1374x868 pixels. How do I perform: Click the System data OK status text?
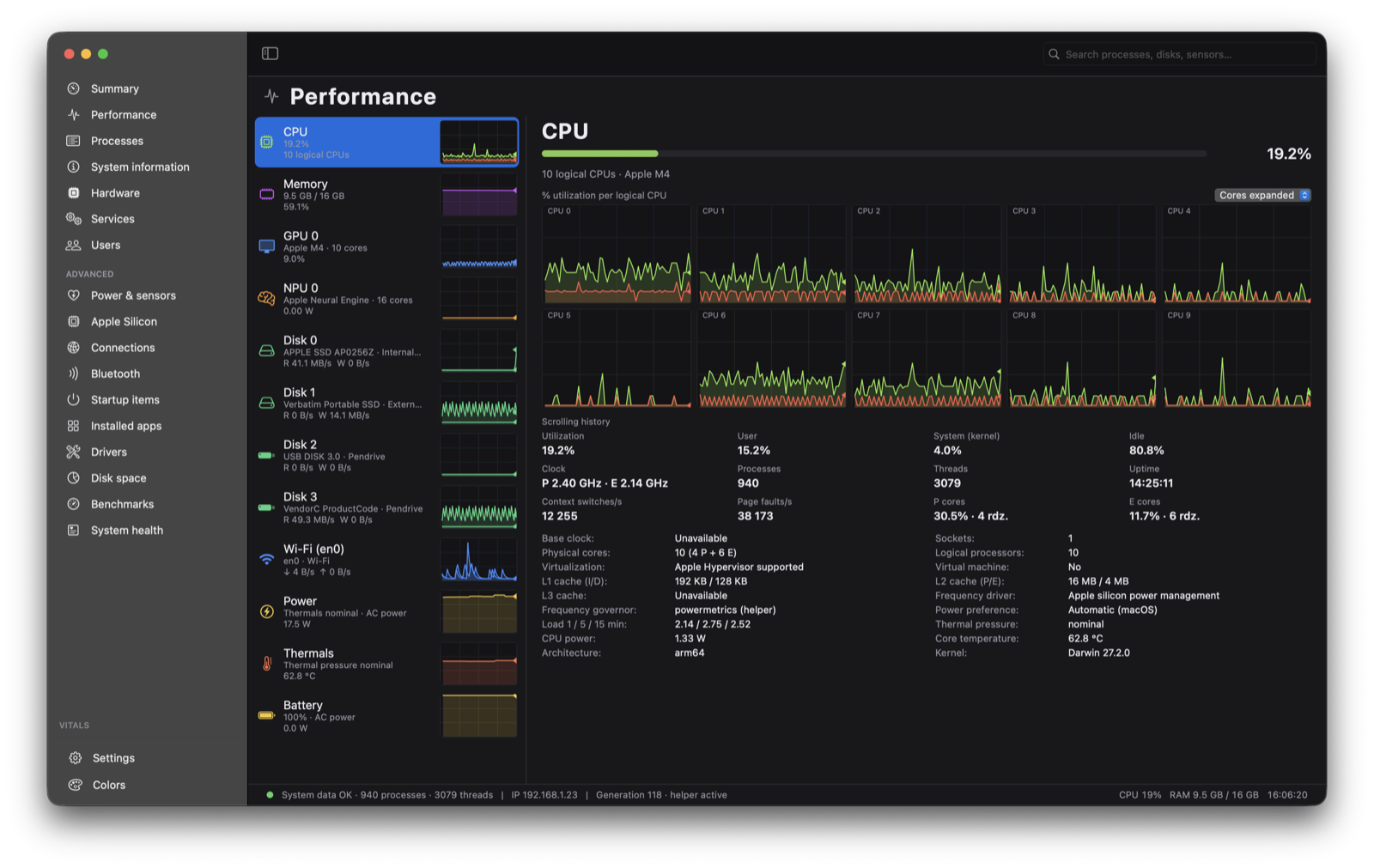(x=317, y=795)
